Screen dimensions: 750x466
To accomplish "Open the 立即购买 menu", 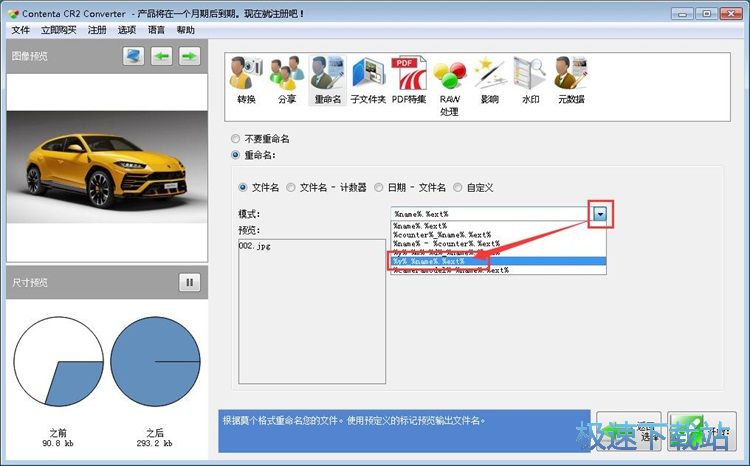I will [x=58, y=30].
